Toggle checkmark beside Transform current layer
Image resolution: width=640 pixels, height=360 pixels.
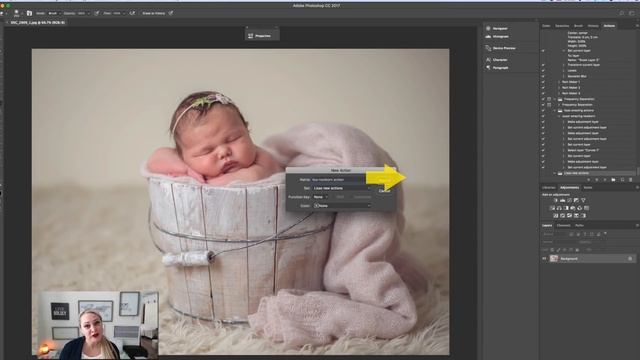[x=543, y=65]
